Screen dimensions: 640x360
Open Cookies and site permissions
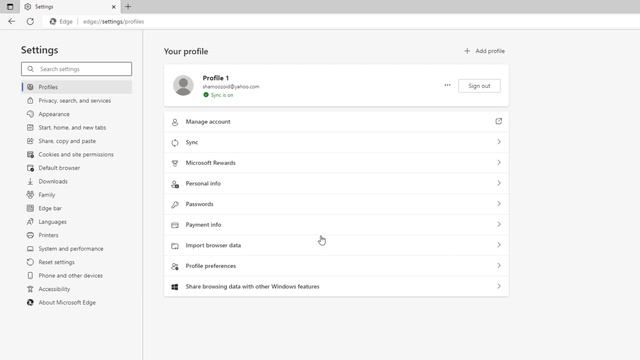pyautogui.click(x=77, y=154)
